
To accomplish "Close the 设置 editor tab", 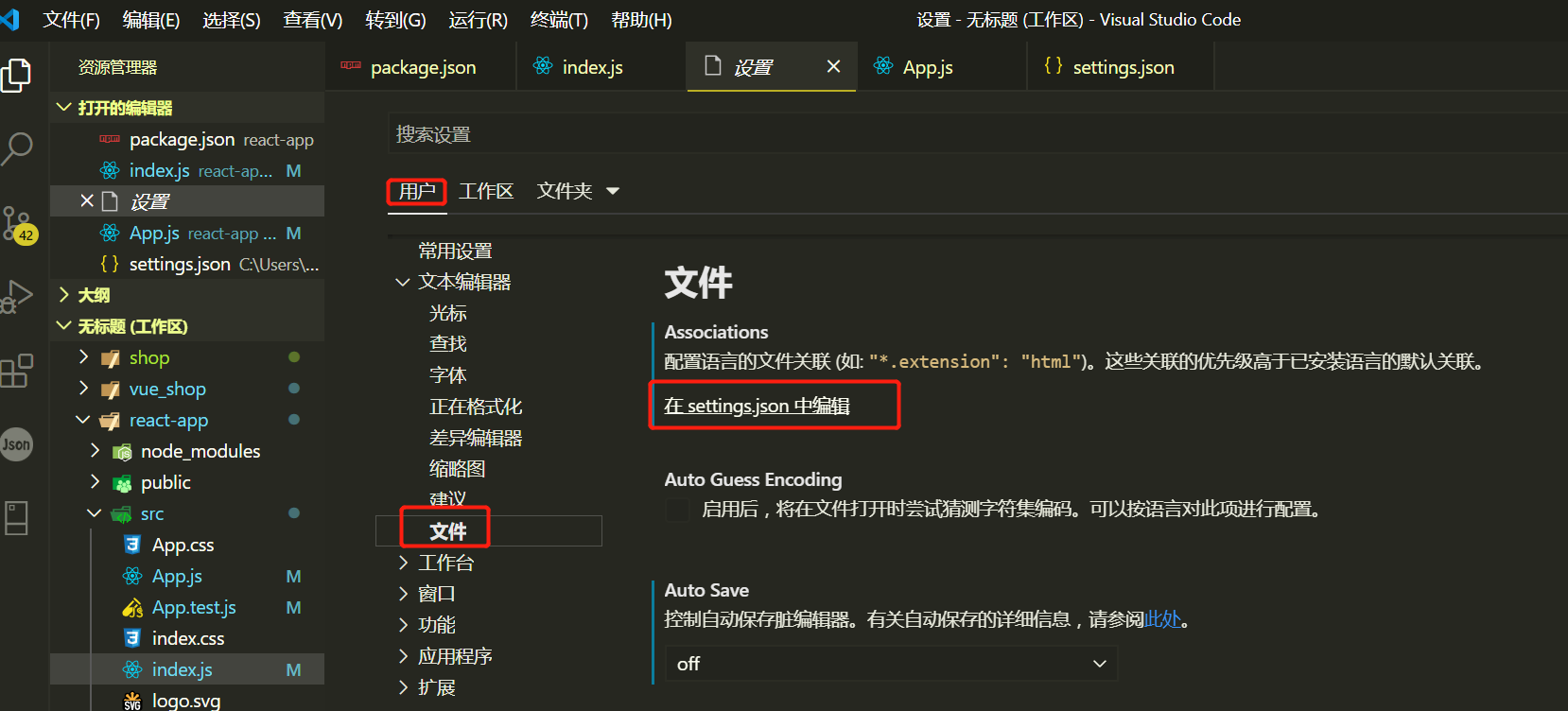I will pos(833,66).
